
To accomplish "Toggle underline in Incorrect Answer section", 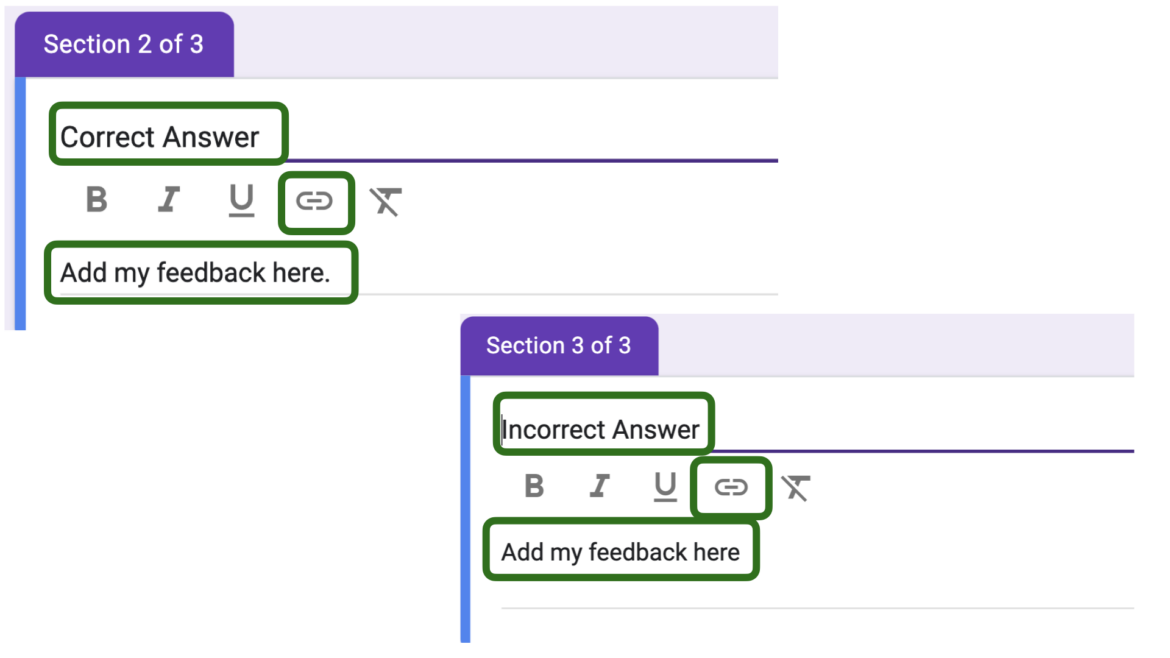I will coord(665,487).
